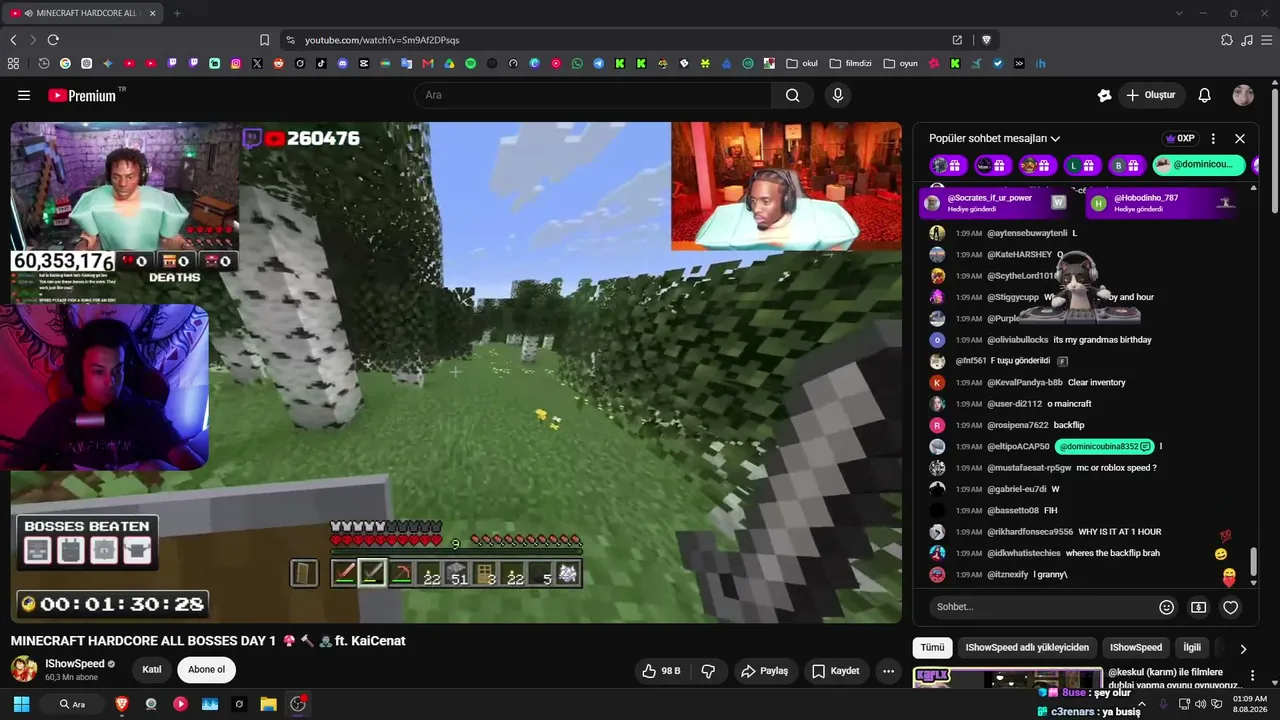Show more filter chips with right arrow
Screen dimensions: 1280x720
(1243, 648)
